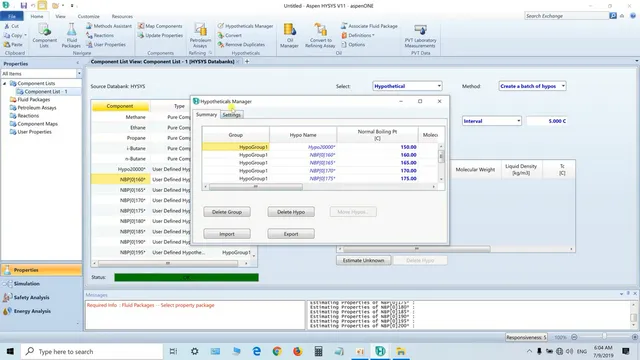Launch the Methods Assistant
640x360 pixels.
pos(109,26)
